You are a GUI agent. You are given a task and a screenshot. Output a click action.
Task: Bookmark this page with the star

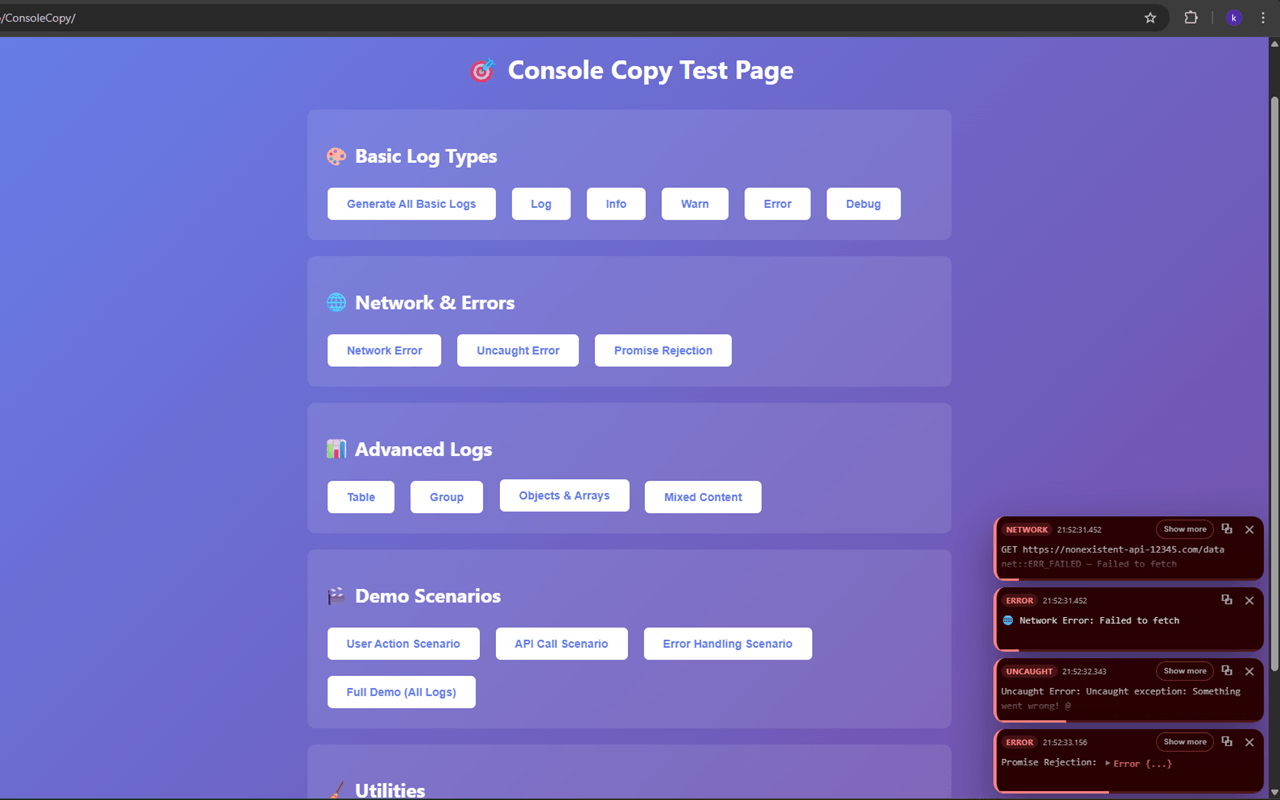pyautogui.click(x=1150, y=18)
